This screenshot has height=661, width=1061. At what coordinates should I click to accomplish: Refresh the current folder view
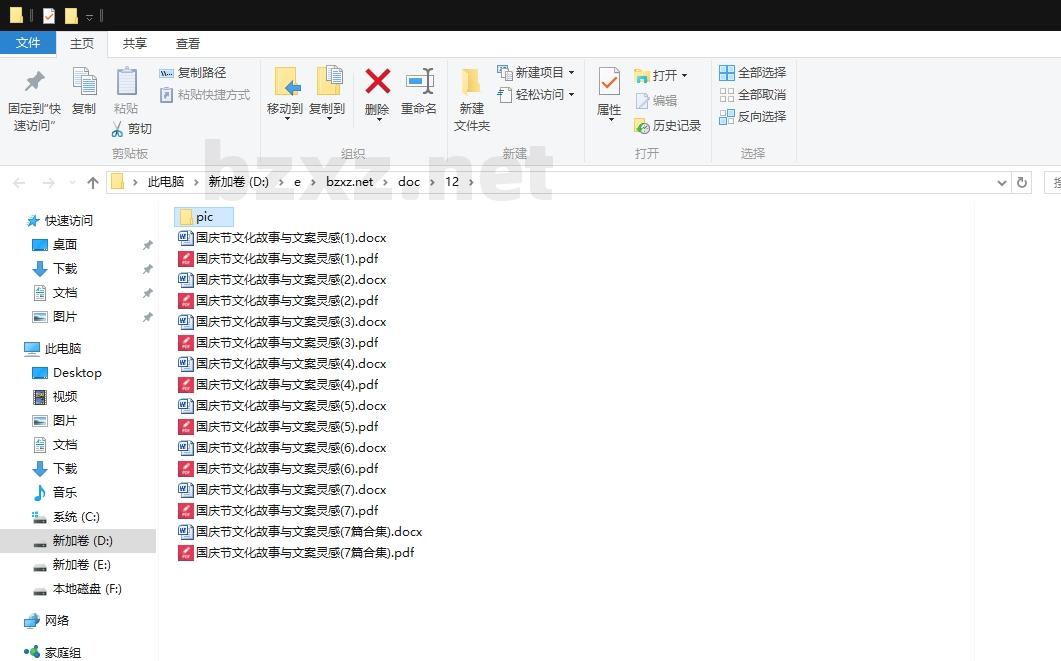tap(1021, 182)
